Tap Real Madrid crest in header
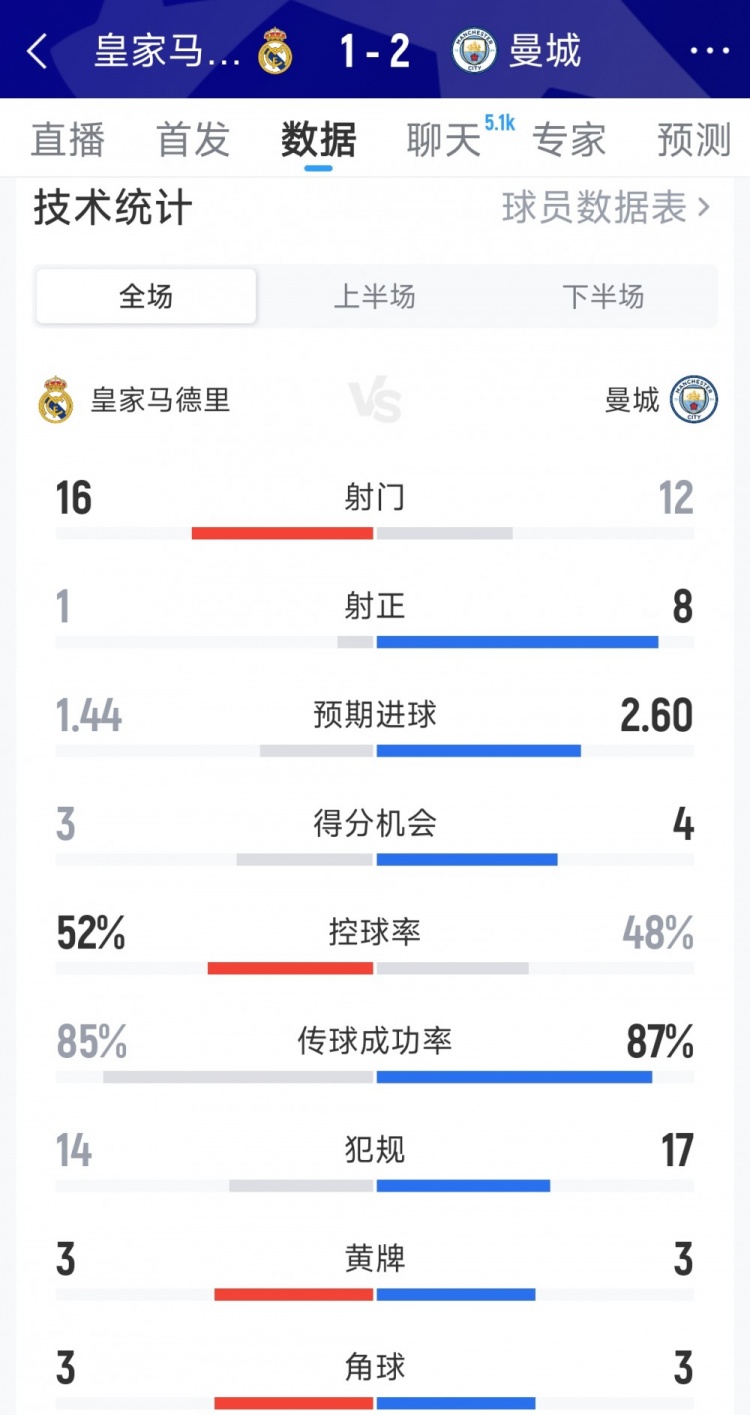 click(x=275, y=53)
